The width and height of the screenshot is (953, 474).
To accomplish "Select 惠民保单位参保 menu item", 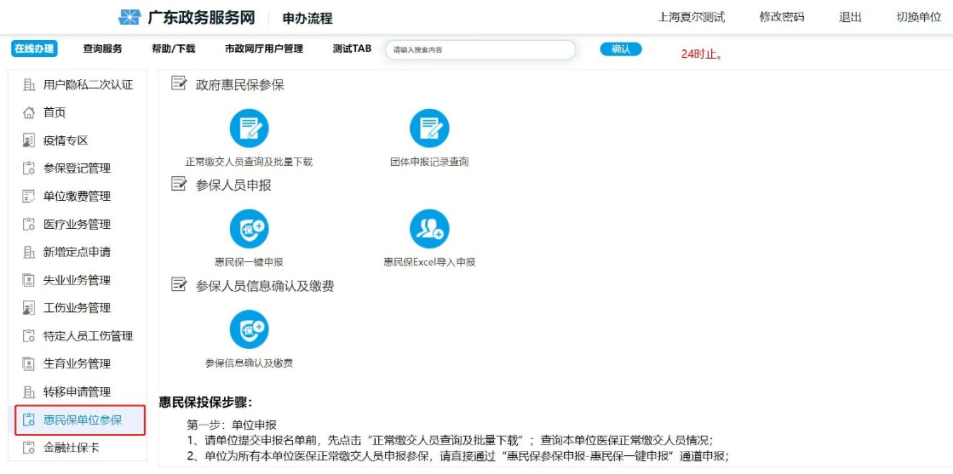I will [80, 420].
